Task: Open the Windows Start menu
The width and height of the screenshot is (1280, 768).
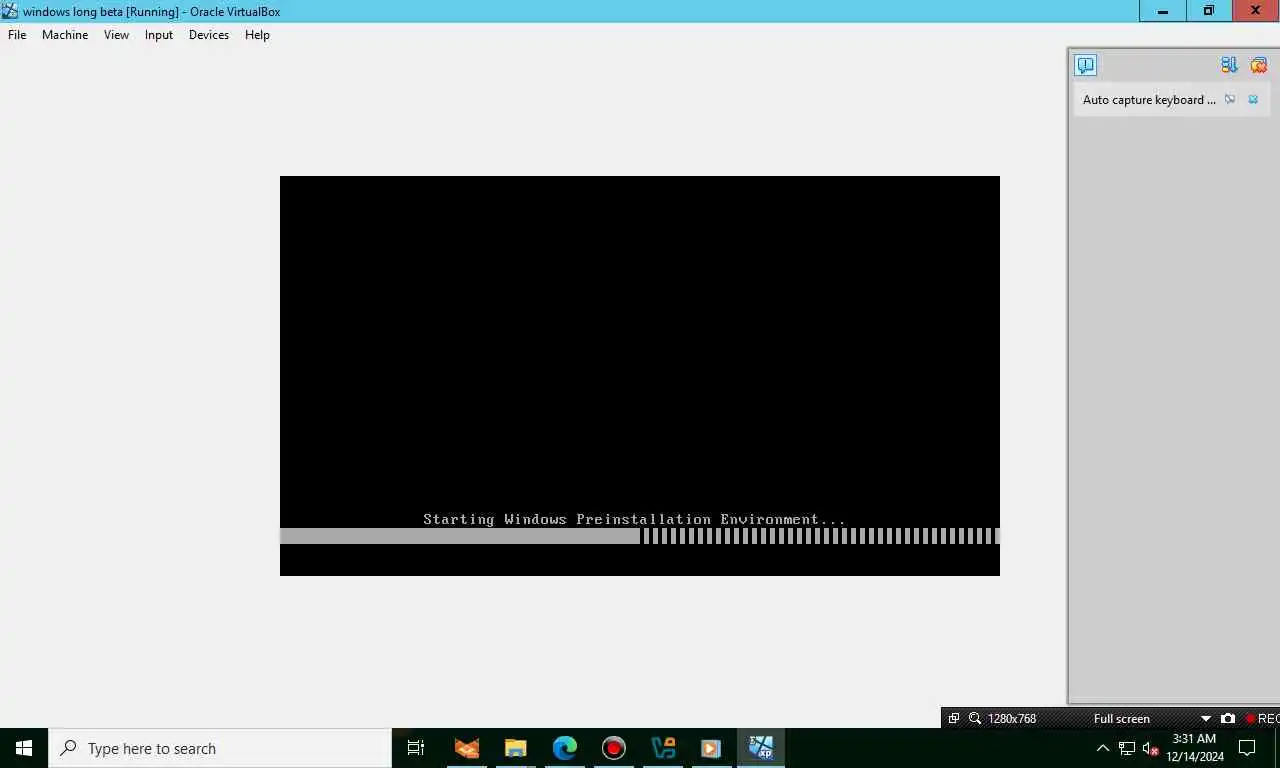Action: click(x=24, y=748)
